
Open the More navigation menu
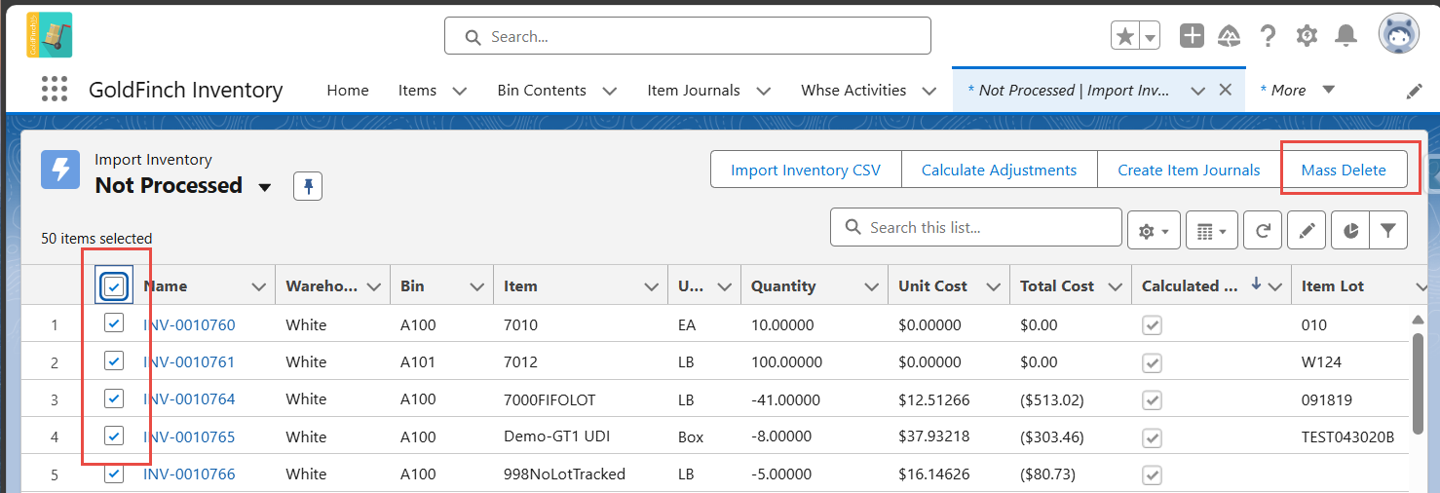coord(1297,90)
